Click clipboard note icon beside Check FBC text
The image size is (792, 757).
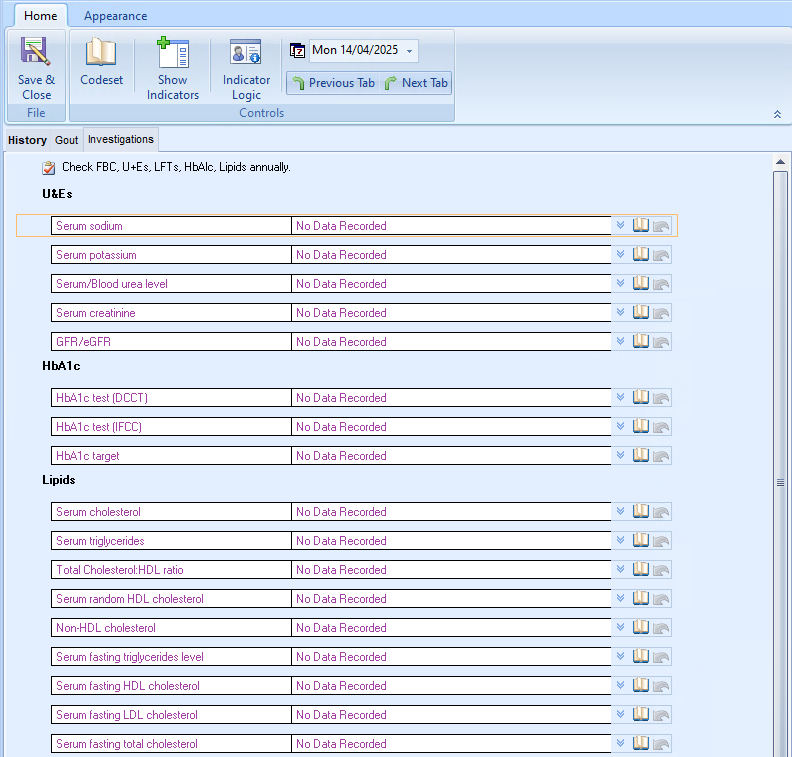pyautogui.click(x=48, y=168)
